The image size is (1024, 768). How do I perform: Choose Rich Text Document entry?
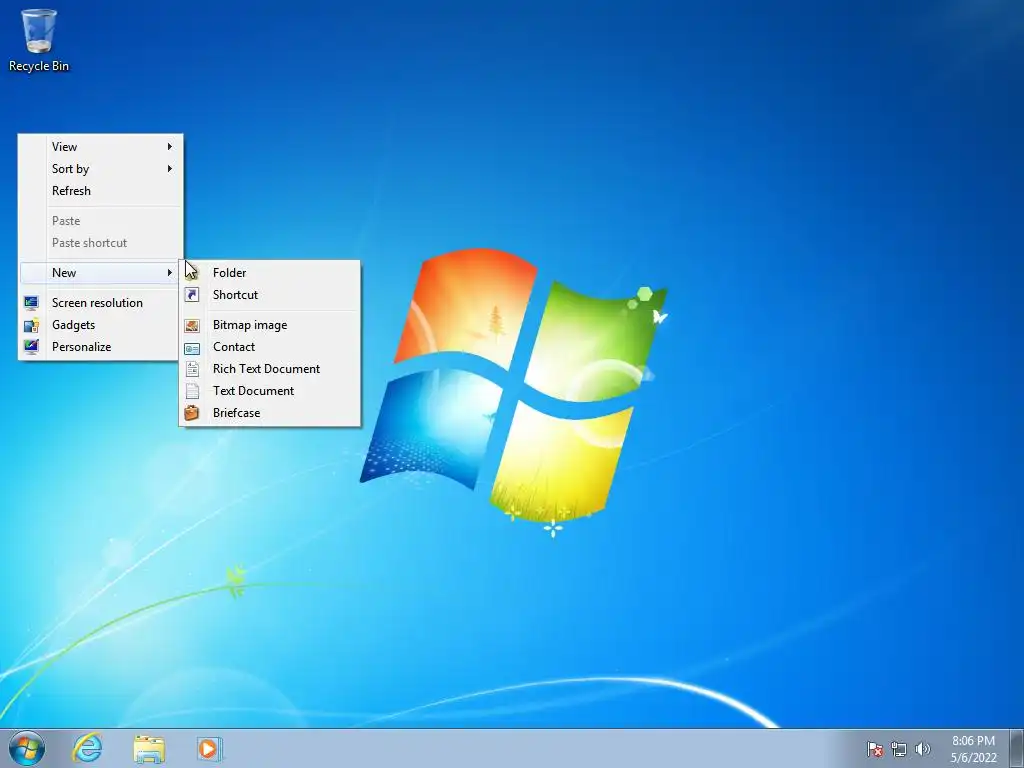tap(270, 369)
